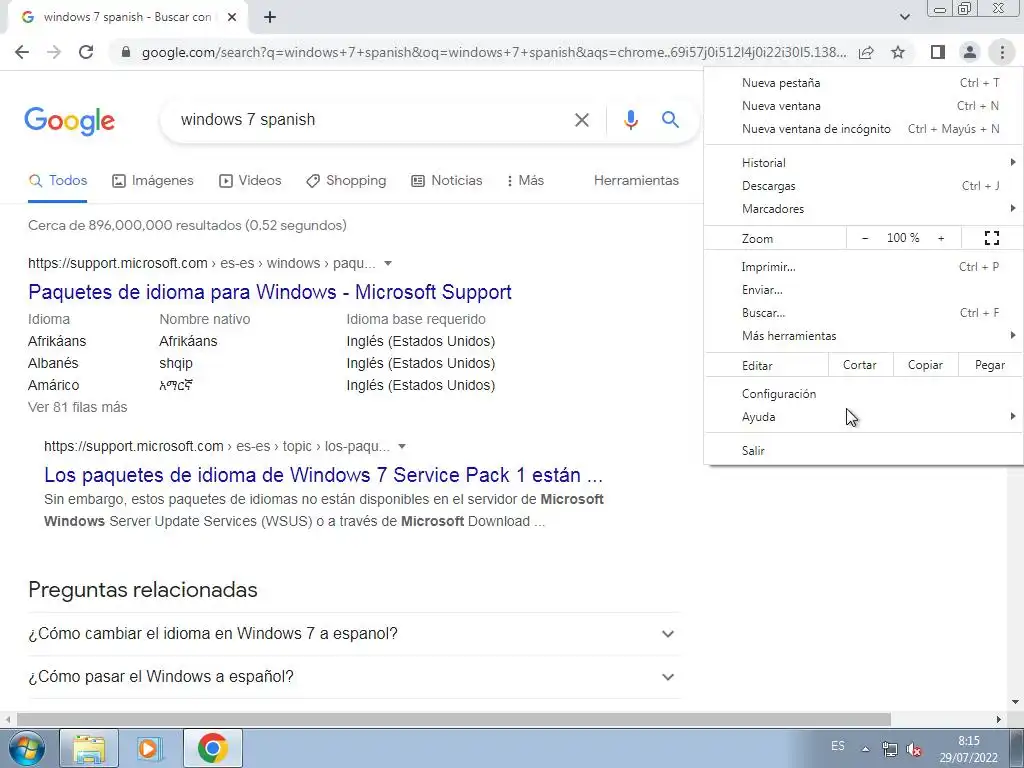Open the Windows Start button
1024x768 pixels.
(26, 748)
